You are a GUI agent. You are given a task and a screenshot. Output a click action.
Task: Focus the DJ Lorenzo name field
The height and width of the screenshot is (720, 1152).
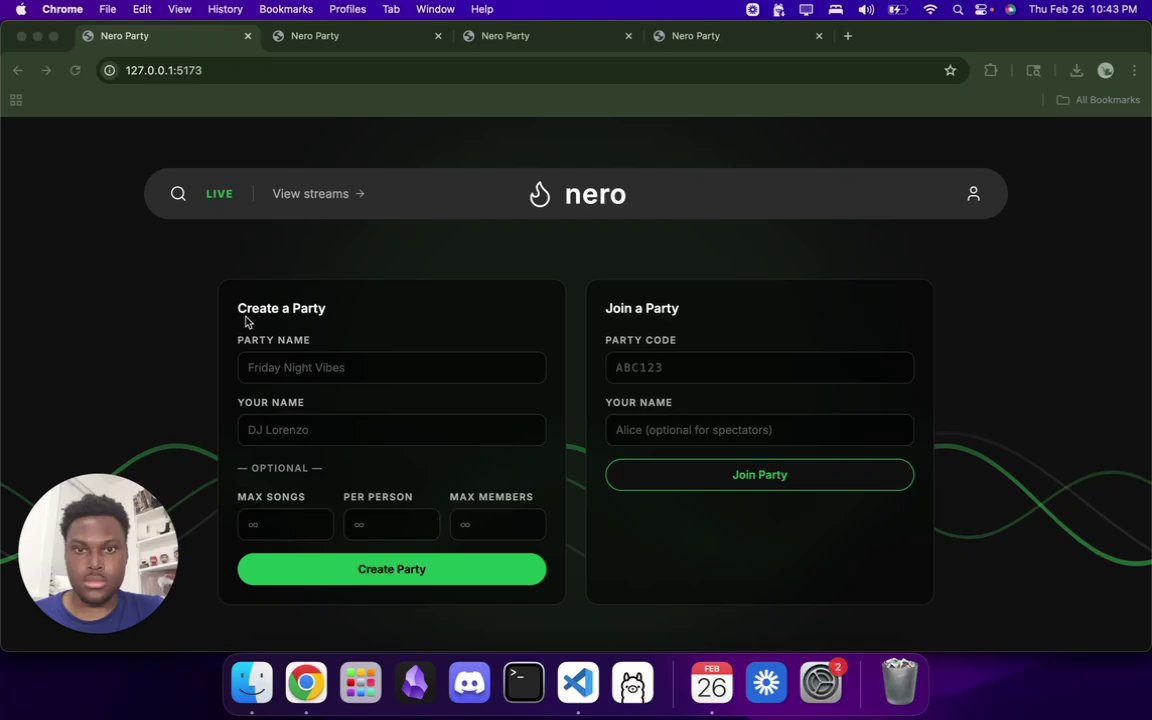coord(392,430)
